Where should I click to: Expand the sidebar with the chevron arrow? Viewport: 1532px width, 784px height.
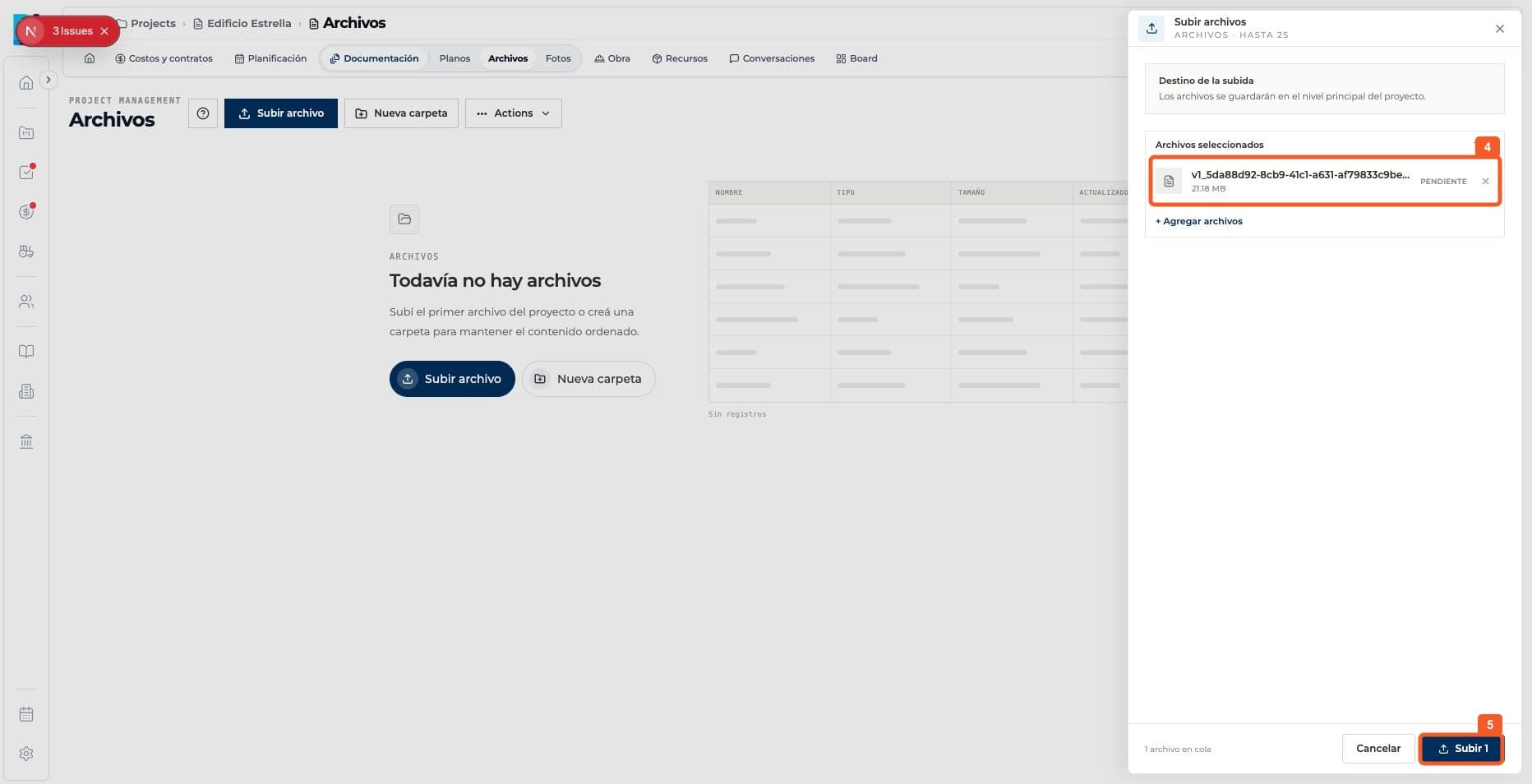tap(48, 80)
